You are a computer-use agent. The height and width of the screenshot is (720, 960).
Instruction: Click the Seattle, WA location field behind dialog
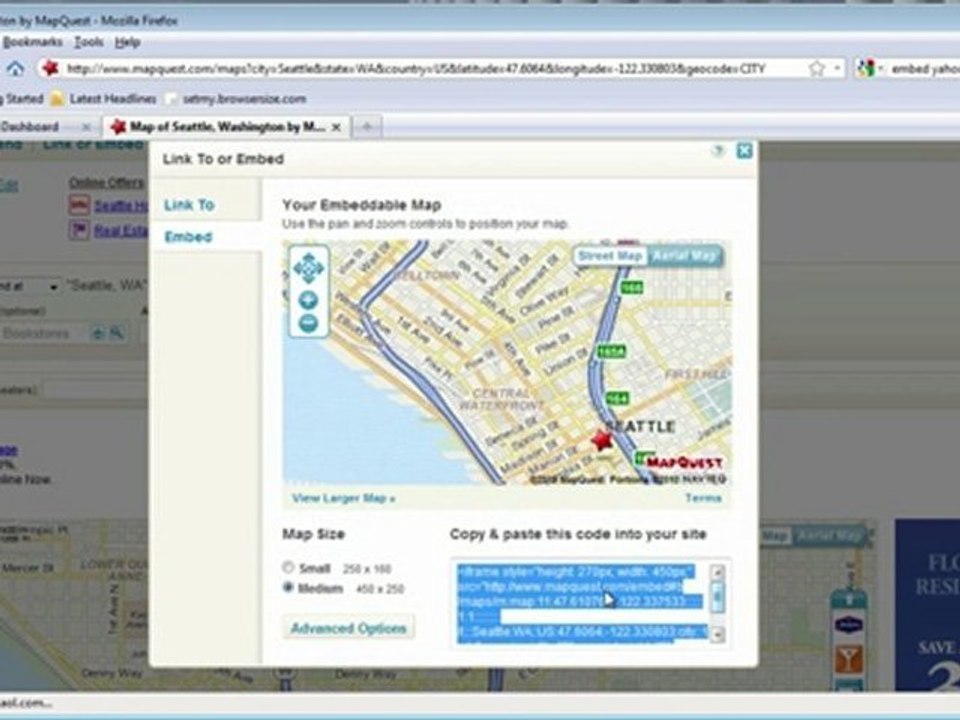[107, 286]
